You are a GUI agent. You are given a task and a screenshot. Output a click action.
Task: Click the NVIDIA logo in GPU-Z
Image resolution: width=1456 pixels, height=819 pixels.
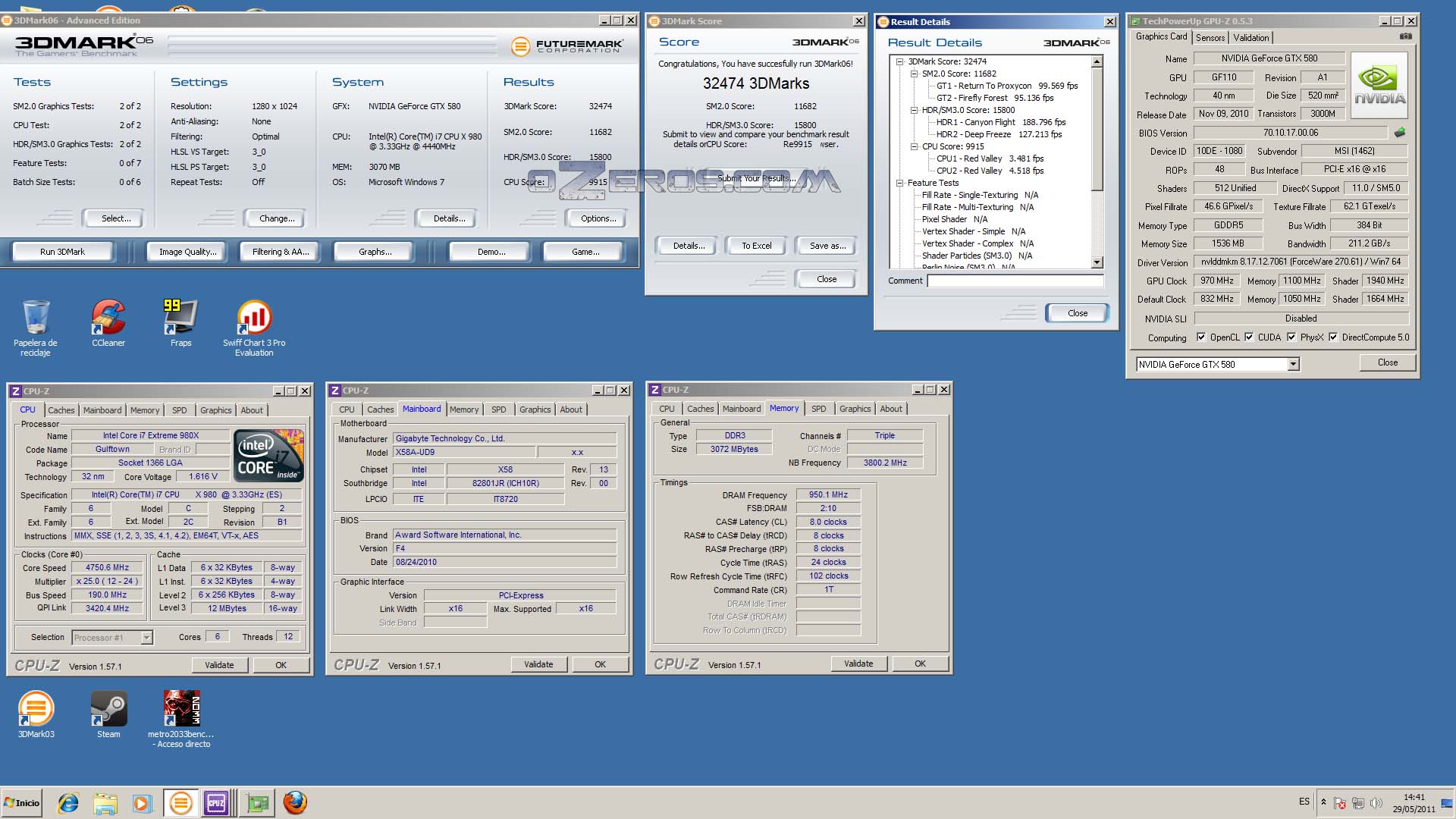click(x=1379, y=85)
